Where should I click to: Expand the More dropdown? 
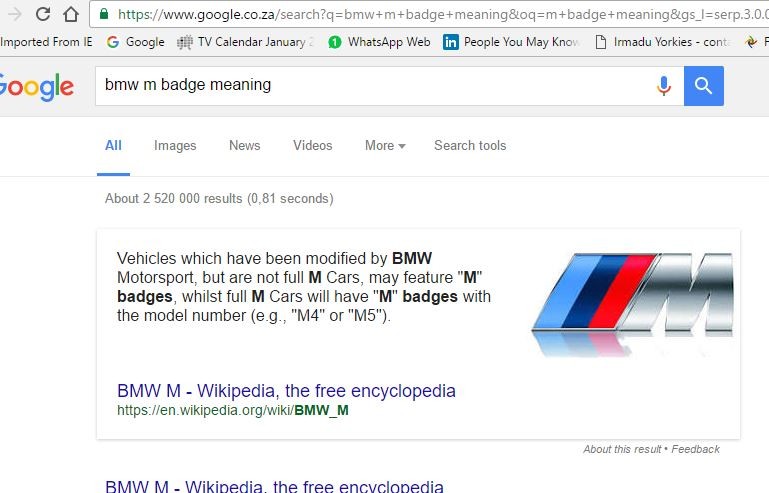click(385, 146)
